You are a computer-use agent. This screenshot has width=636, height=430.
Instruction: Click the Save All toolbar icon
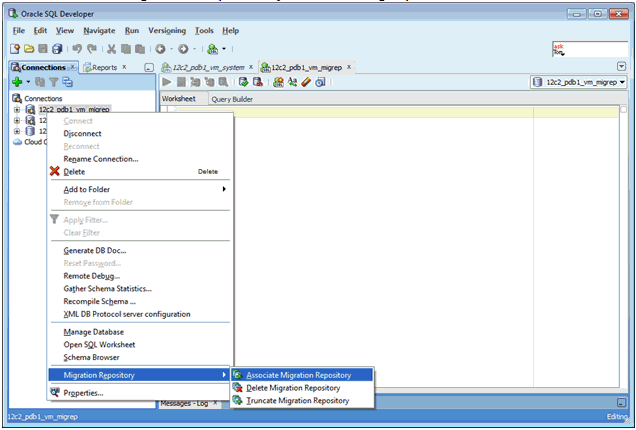coord(57,49)
